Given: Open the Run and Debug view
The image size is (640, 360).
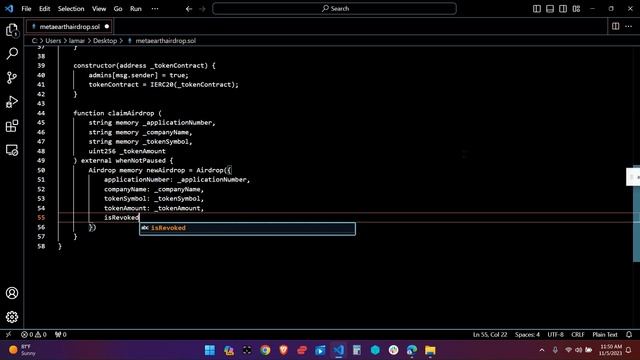Looking at the screenshot, I should click(x=12, y=102).
